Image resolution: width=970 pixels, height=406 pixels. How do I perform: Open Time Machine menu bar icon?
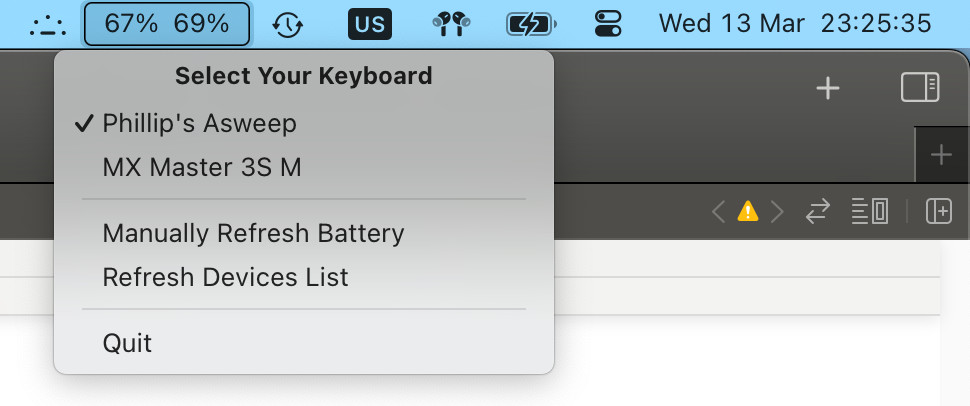[288, 25]
